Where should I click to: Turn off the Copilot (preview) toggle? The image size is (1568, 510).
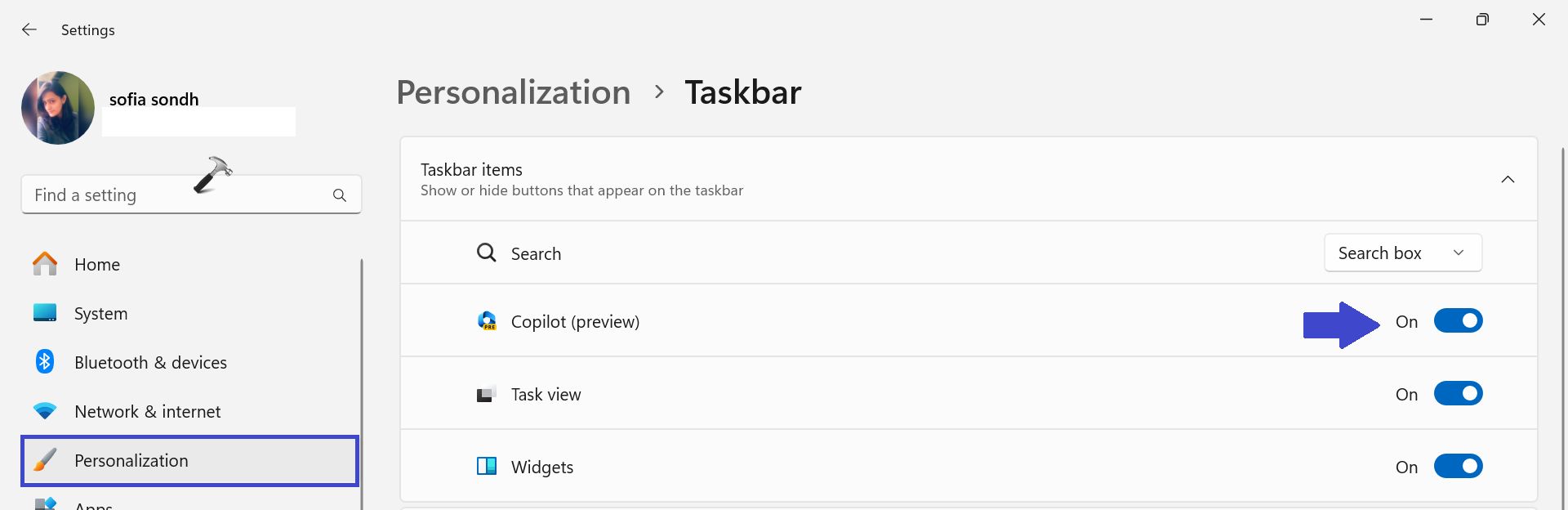pos(1458,321)
